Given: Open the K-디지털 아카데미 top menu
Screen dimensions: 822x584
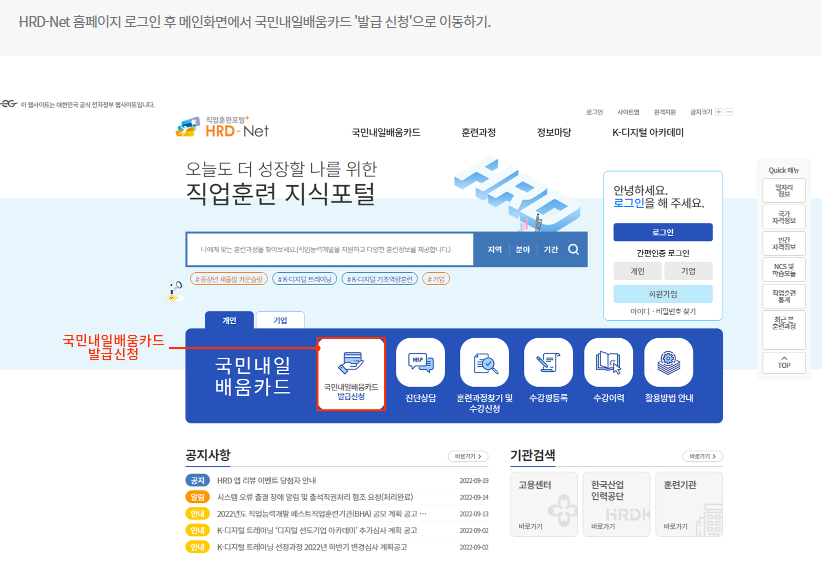Looking at the screenshot, I should [x=648, y=133].
